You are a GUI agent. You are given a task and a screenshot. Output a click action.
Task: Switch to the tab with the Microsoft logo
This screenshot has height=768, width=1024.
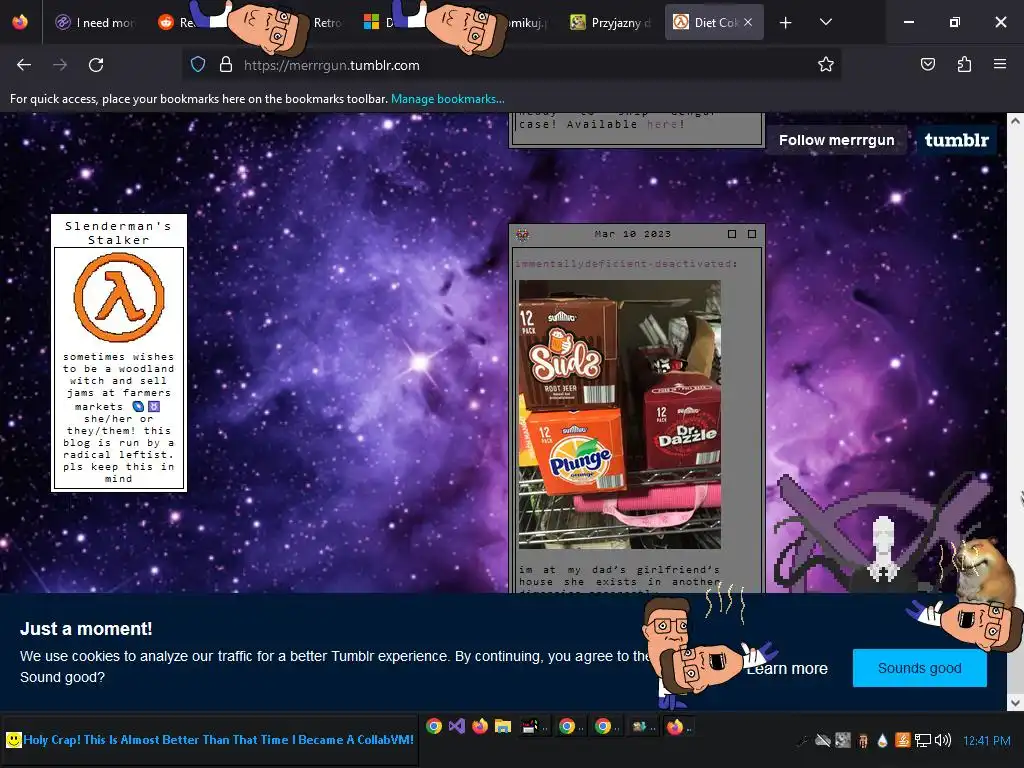pos(372,22)
